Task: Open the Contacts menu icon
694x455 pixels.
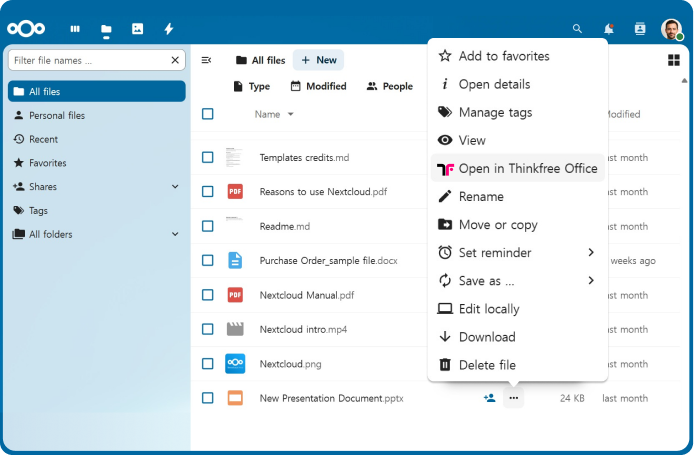Action: (640, 29)
